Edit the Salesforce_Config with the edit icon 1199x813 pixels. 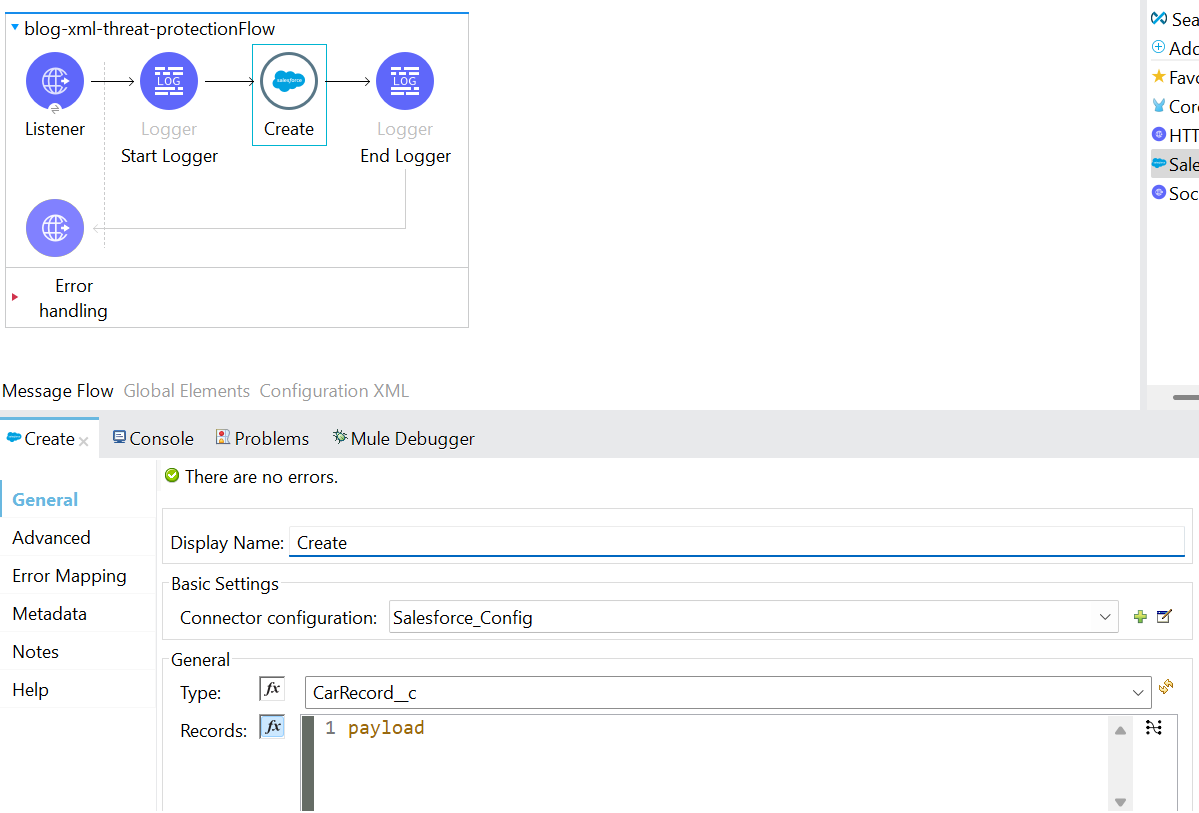pyautogui.click(x=1162, y=617)
